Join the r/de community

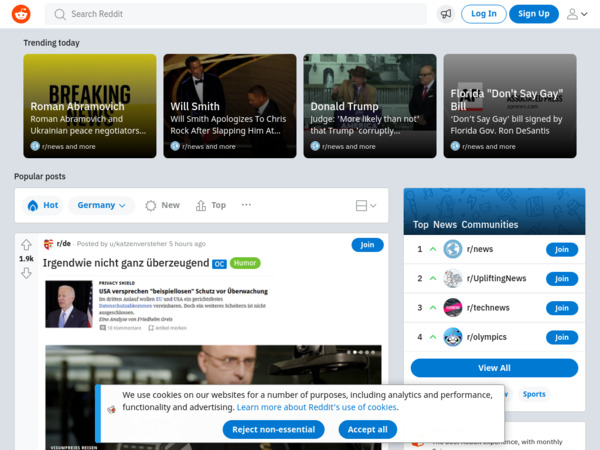pos(367,245)
